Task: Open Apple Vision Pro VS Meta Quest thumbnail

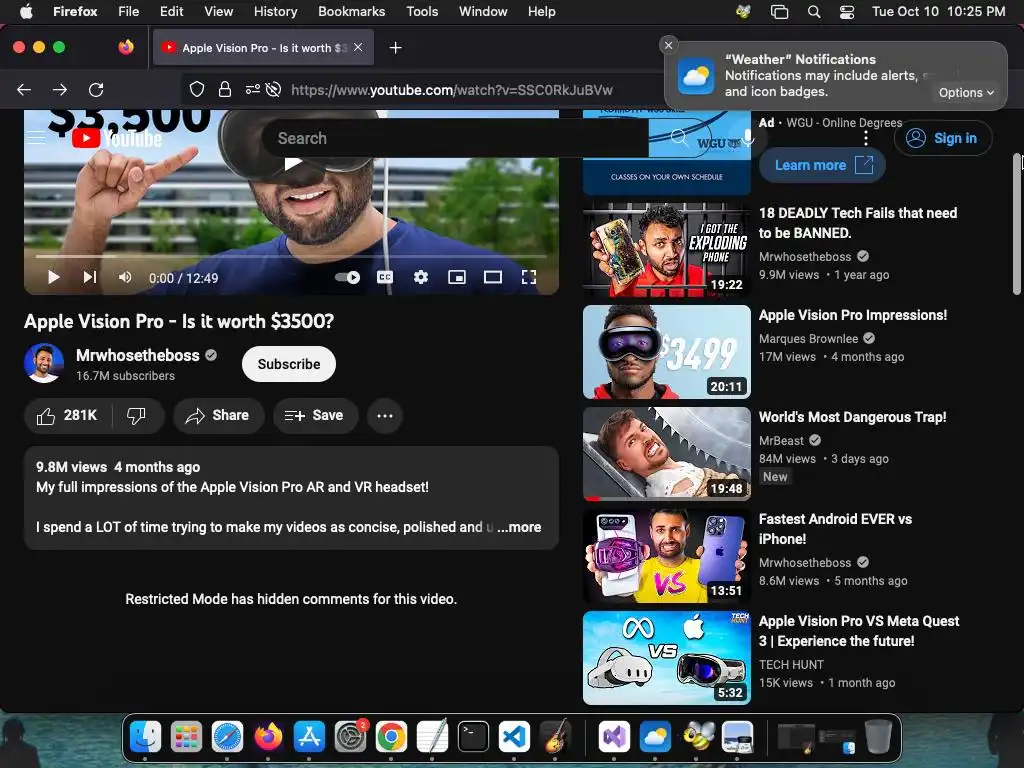Action: [667, 658]
